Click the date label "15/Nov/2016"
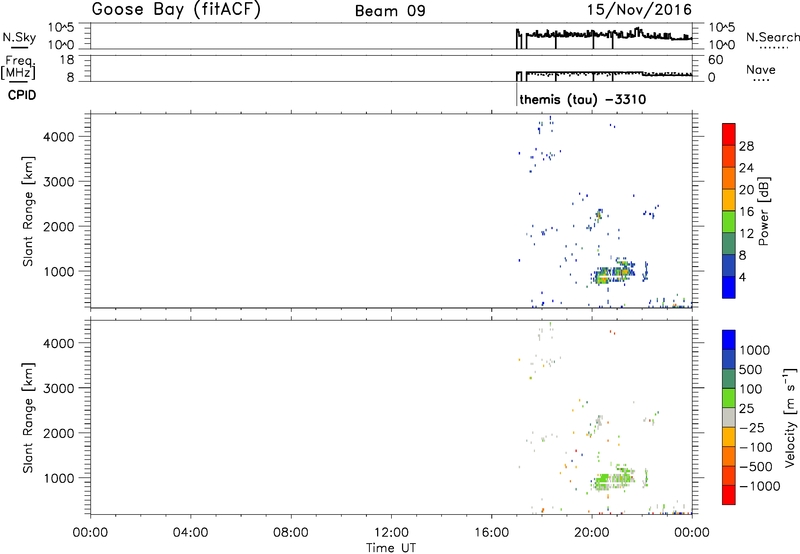This screenshot has width=800, height=554. pos(639,10)
